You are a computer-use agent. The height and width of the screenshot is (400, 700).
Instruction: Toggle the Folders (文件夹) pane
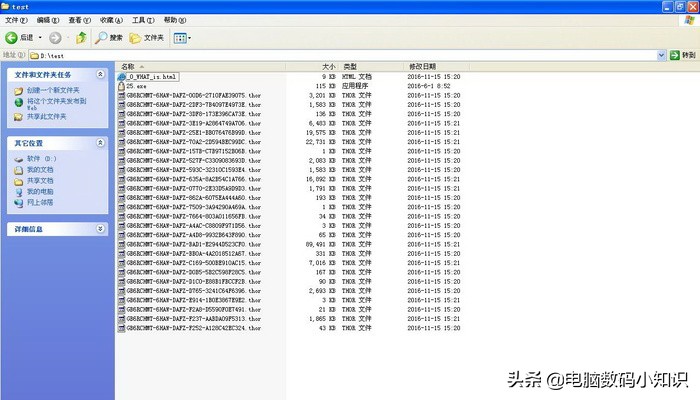click(146, 38)
